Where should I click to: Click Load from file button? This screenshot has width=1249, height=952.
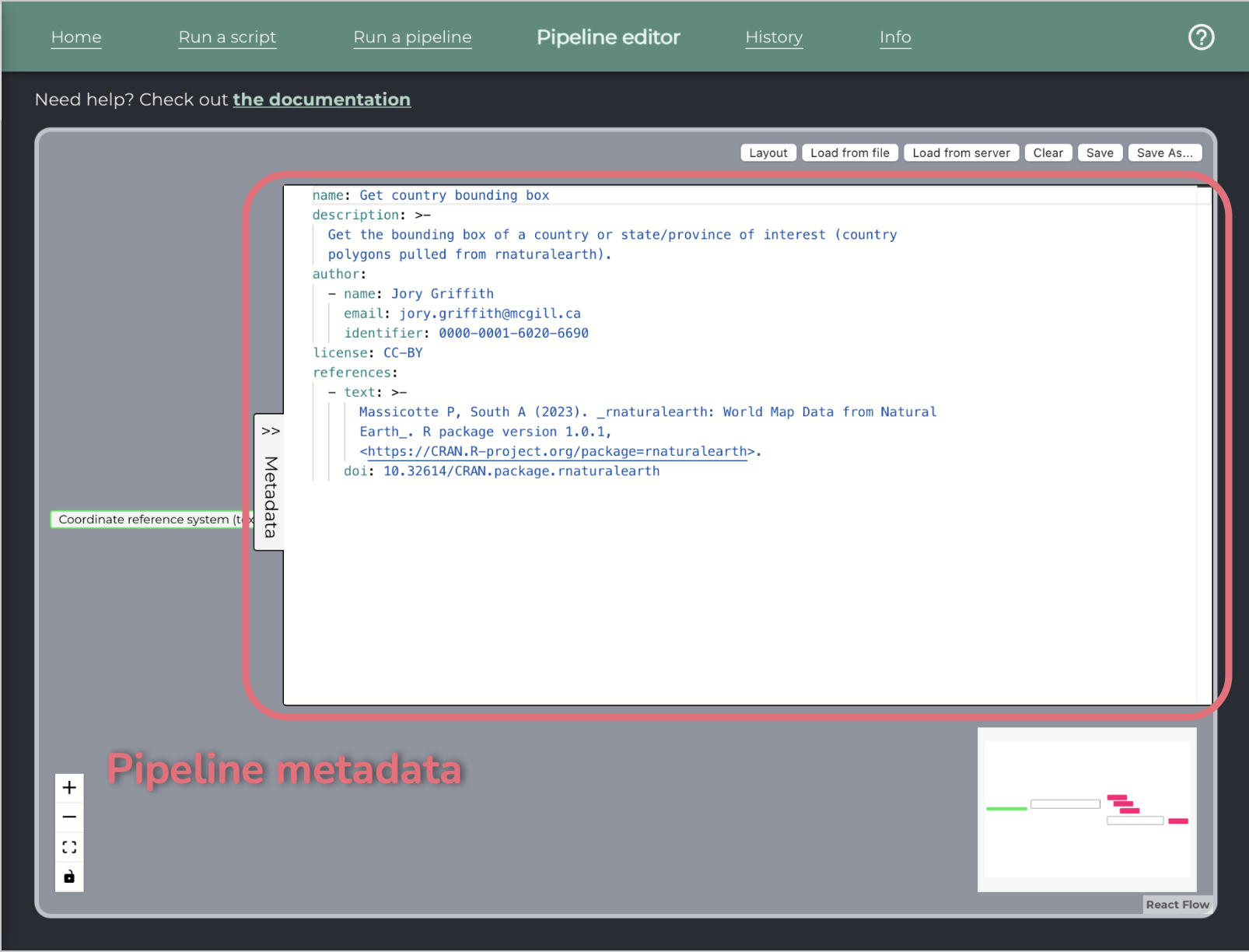click(x=850, y=153)
